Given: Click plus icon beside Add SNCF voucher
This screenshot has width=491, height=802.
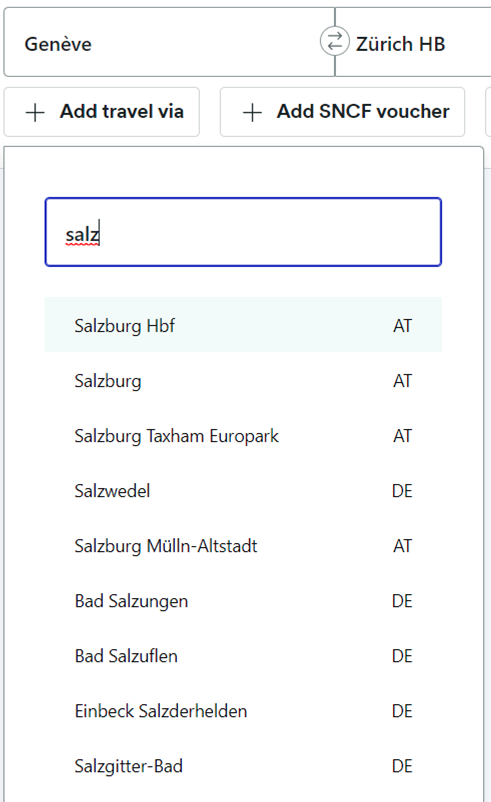Looking at the screenshot, I should click(252, 112).
